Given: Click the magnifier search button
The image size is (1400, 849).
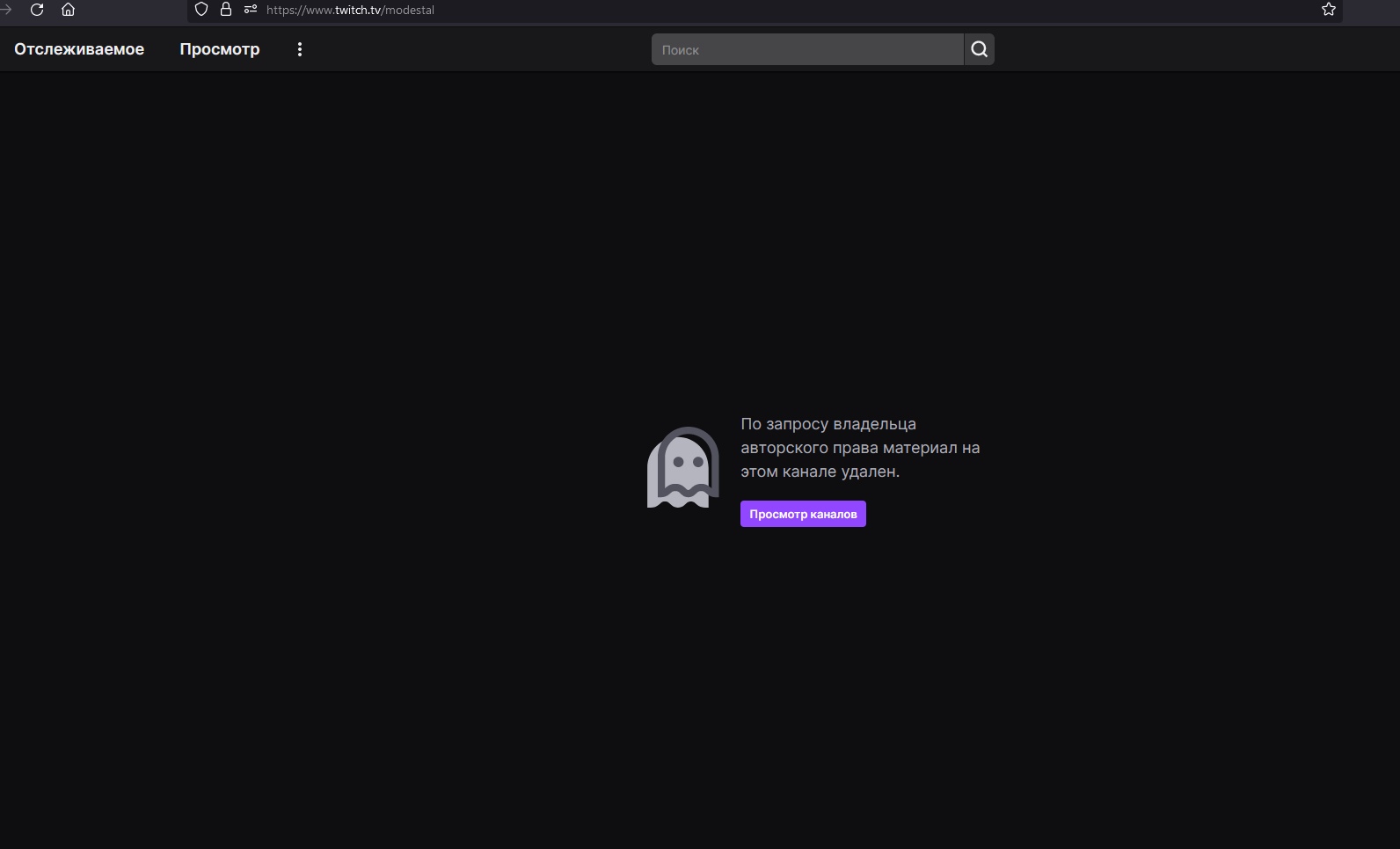Looking at the screenshot, I should (x=980, y=49).
